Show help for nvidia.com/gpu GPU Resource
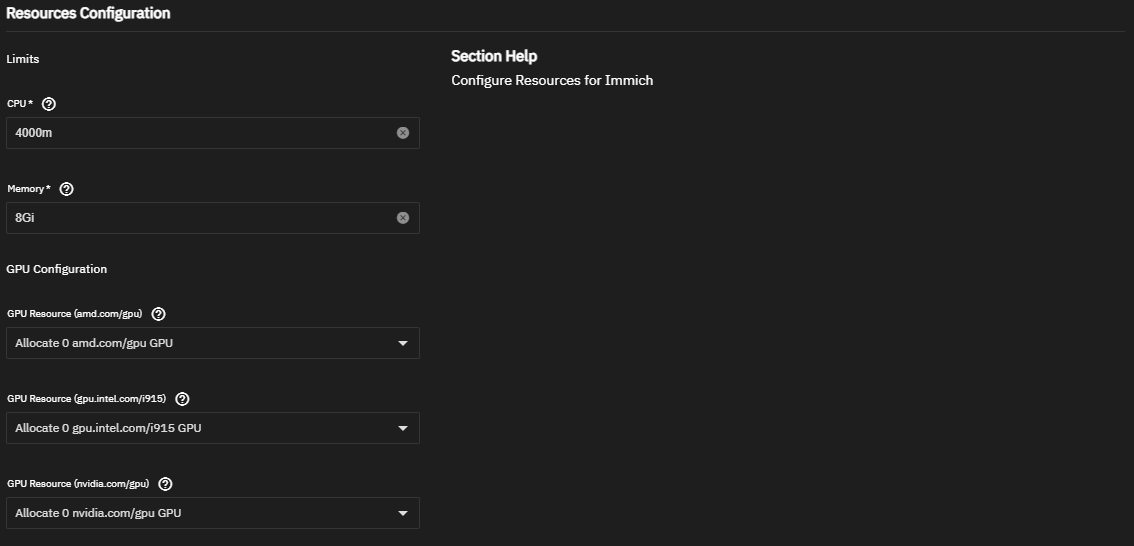Image resolution: width=1134 pixels, height=546 pixels. pyautogui.click(x=166, y=484)
